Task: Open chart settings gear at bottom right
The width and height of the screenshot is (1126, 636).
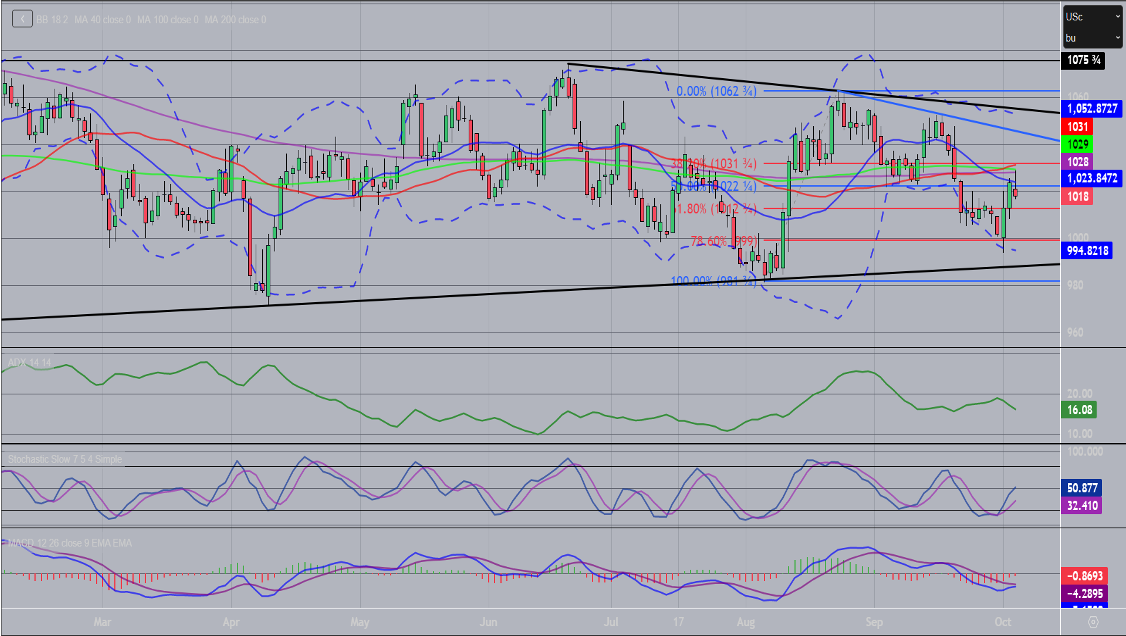Action: pos(1093,621)
